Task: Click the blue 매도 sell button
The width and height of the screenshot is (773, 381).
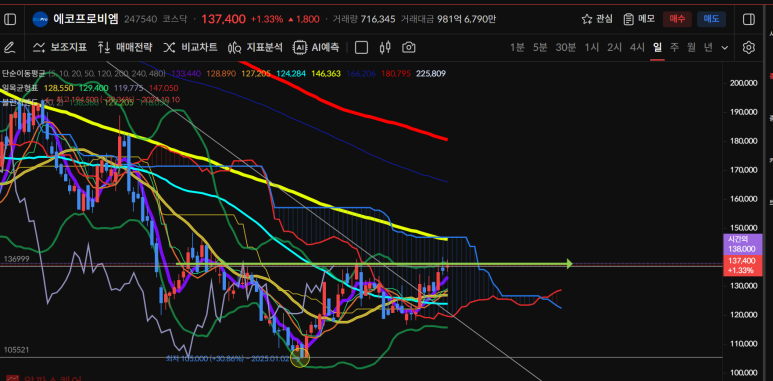Action: pyautogui.click(x=711, y=19)
